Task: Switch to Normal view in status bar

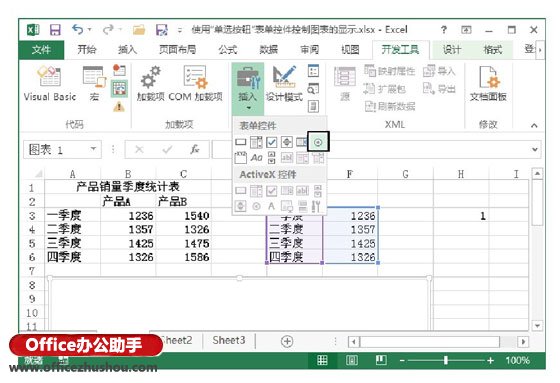Action: point(322,360)
